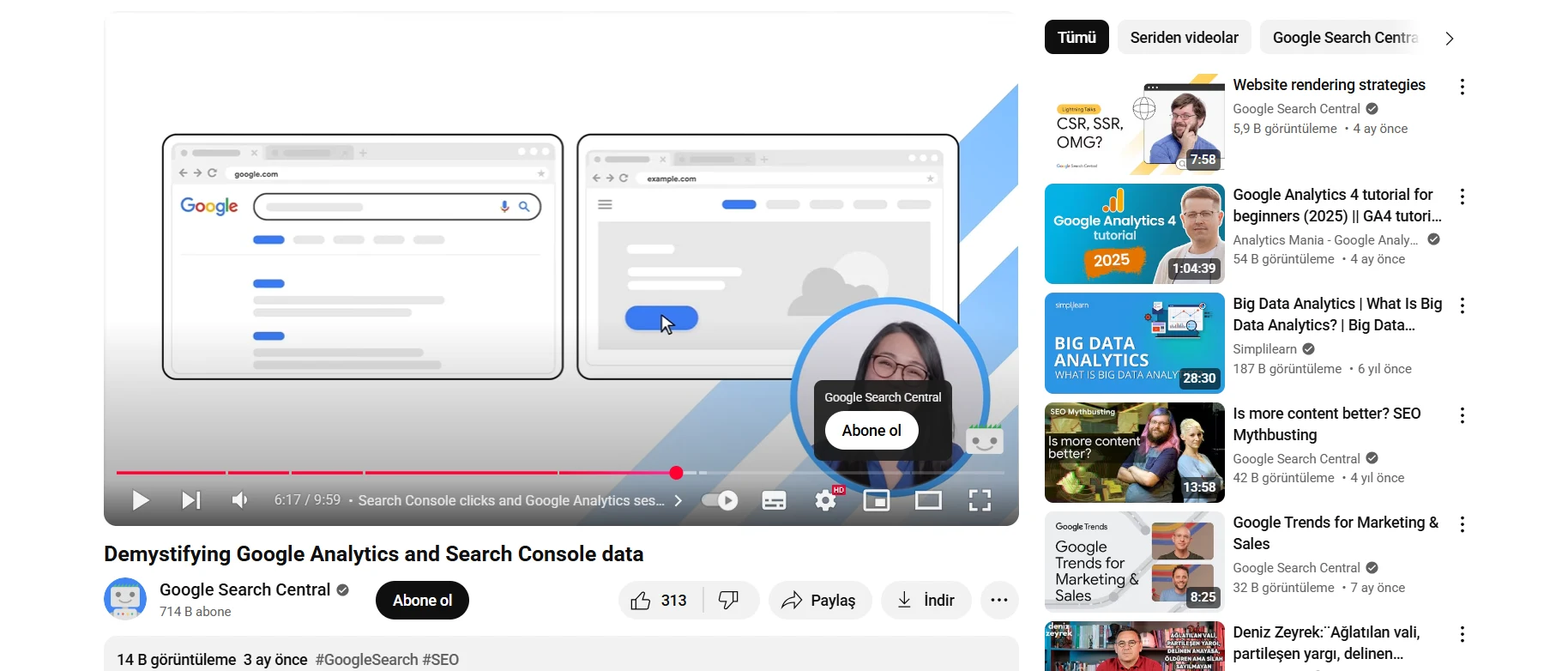This screenshot has height=671, width=1568.
Task: Open Deniz Zeyrek video thumbnail
Action: click(x=1134, y=646)
